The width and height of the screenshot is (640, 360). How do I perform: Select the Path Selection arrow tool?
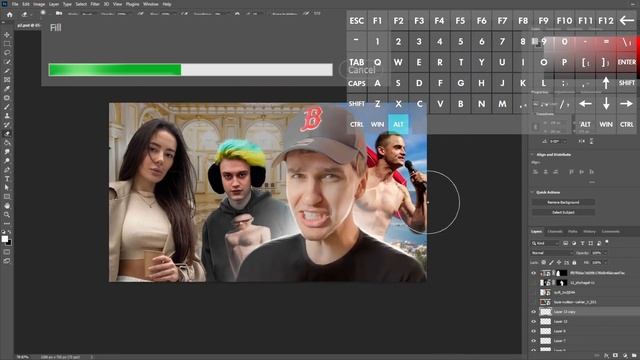pyautogui.click(x=7, y=188)
